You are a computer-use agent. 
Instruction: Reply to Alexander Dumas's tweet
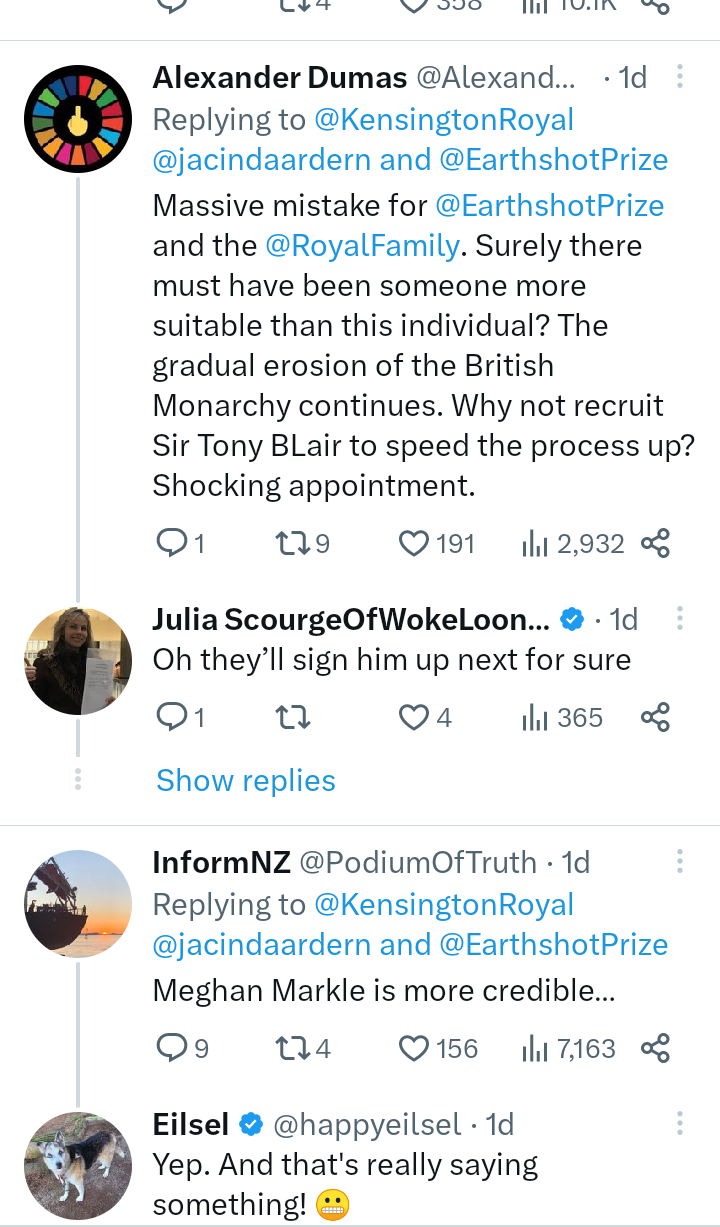click(172, 543)
